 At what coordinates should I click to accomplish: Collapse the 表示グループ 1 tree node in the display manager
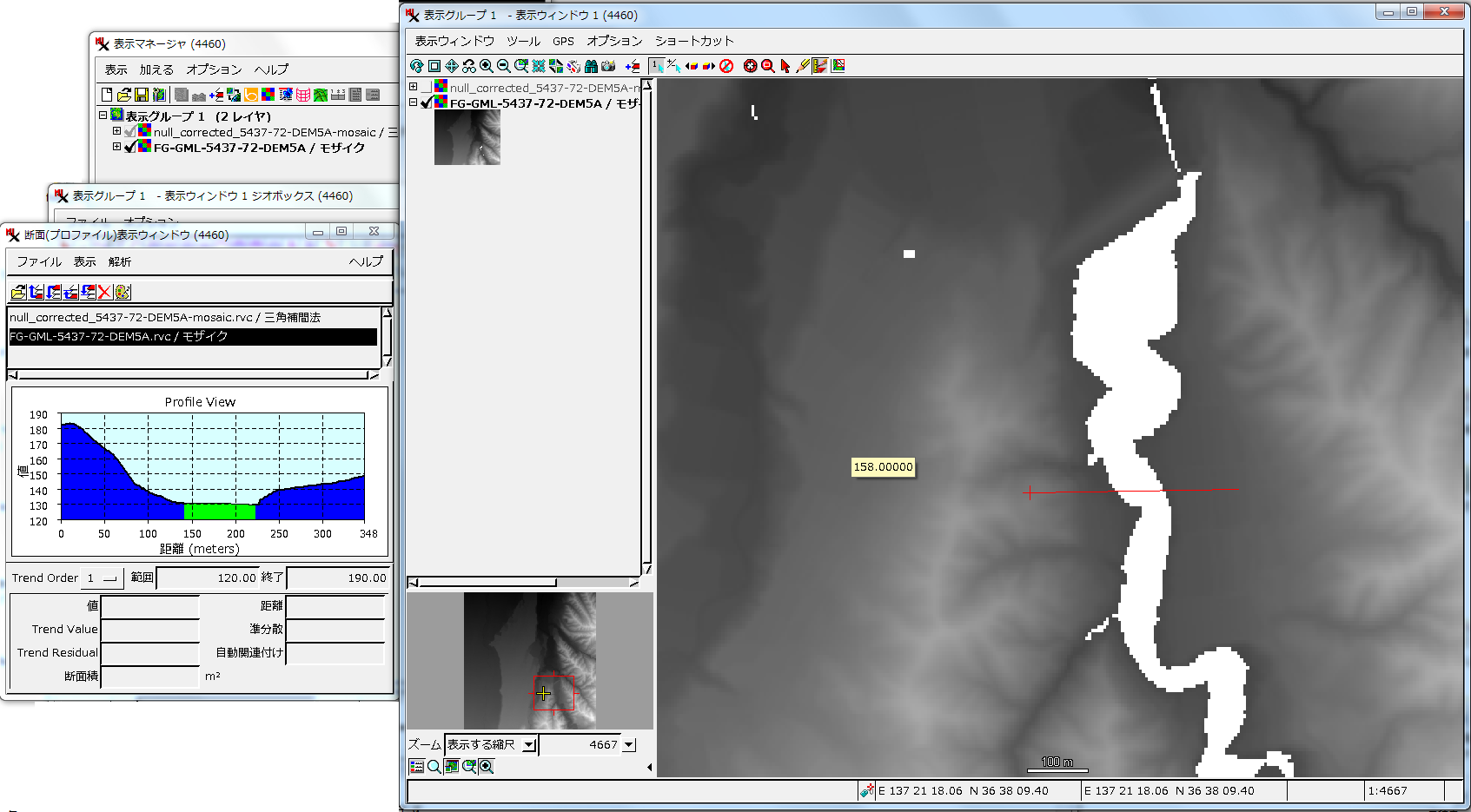tap(103, 115)
